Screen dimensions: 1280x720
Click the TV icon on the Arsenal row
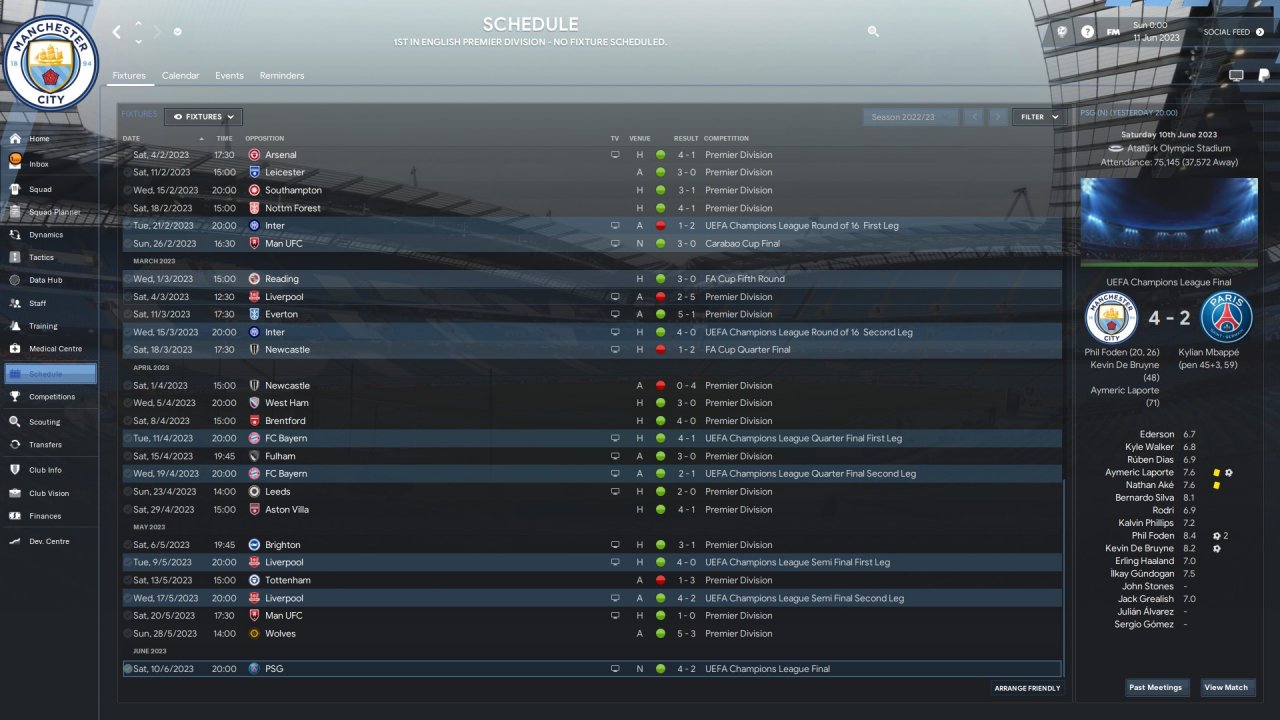tap(615, 155)
